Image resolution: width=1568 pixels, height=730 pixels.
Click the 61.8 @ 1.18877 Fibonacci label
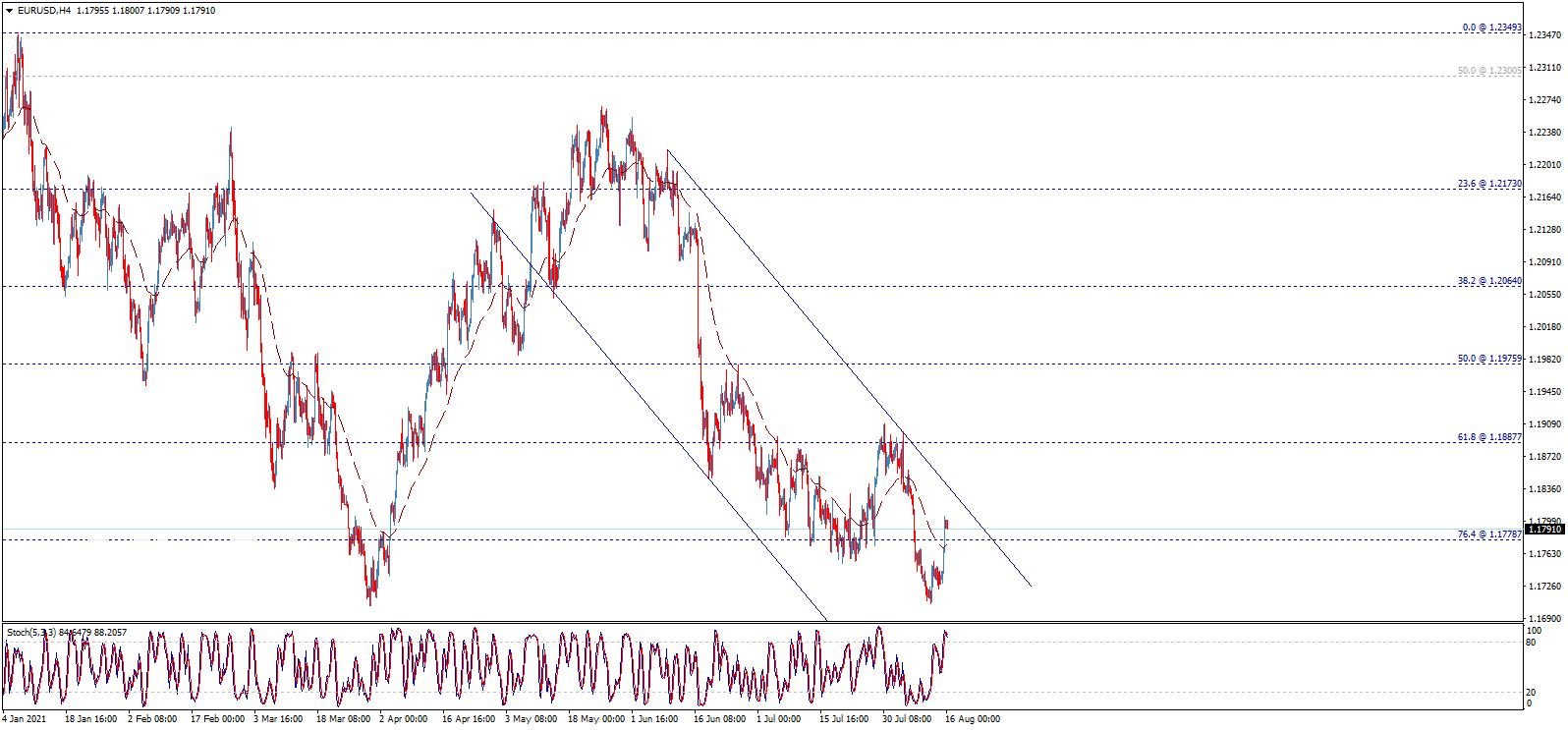pyautogui.click(x=1488, y=437)
